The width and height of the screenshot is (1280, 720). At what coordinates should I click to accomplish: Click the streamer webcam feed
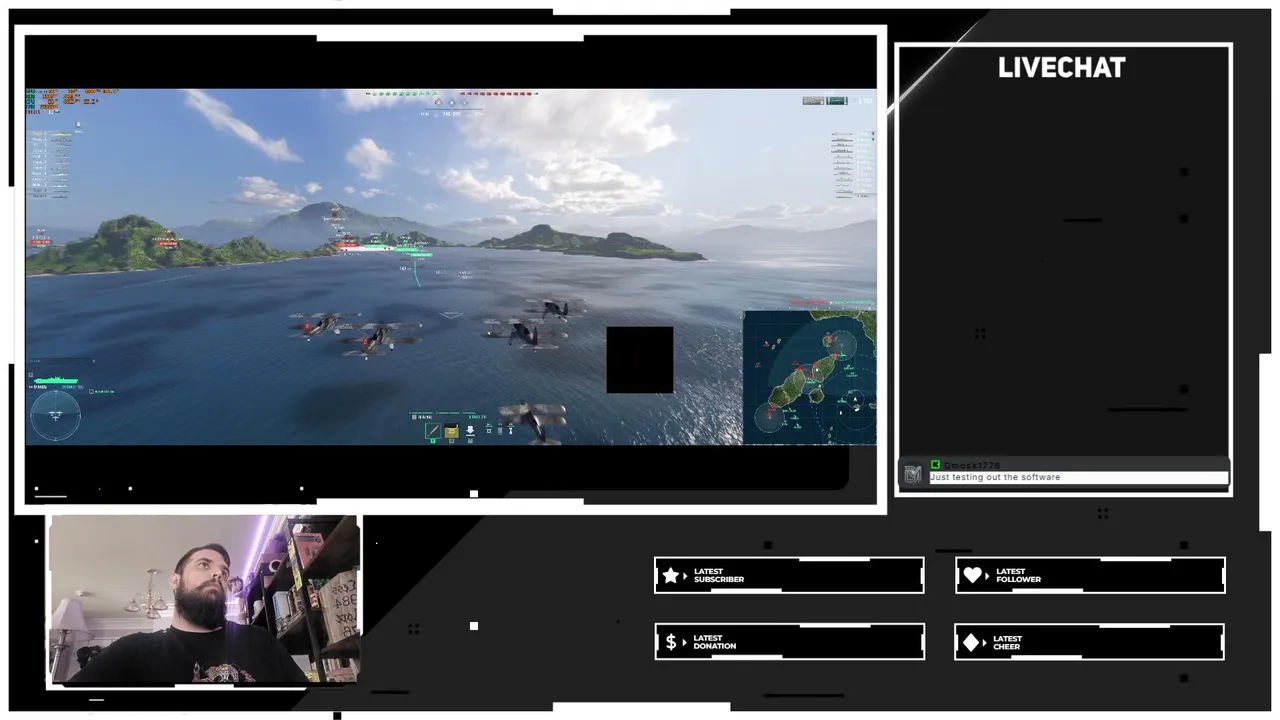click(x=204, y=600)
